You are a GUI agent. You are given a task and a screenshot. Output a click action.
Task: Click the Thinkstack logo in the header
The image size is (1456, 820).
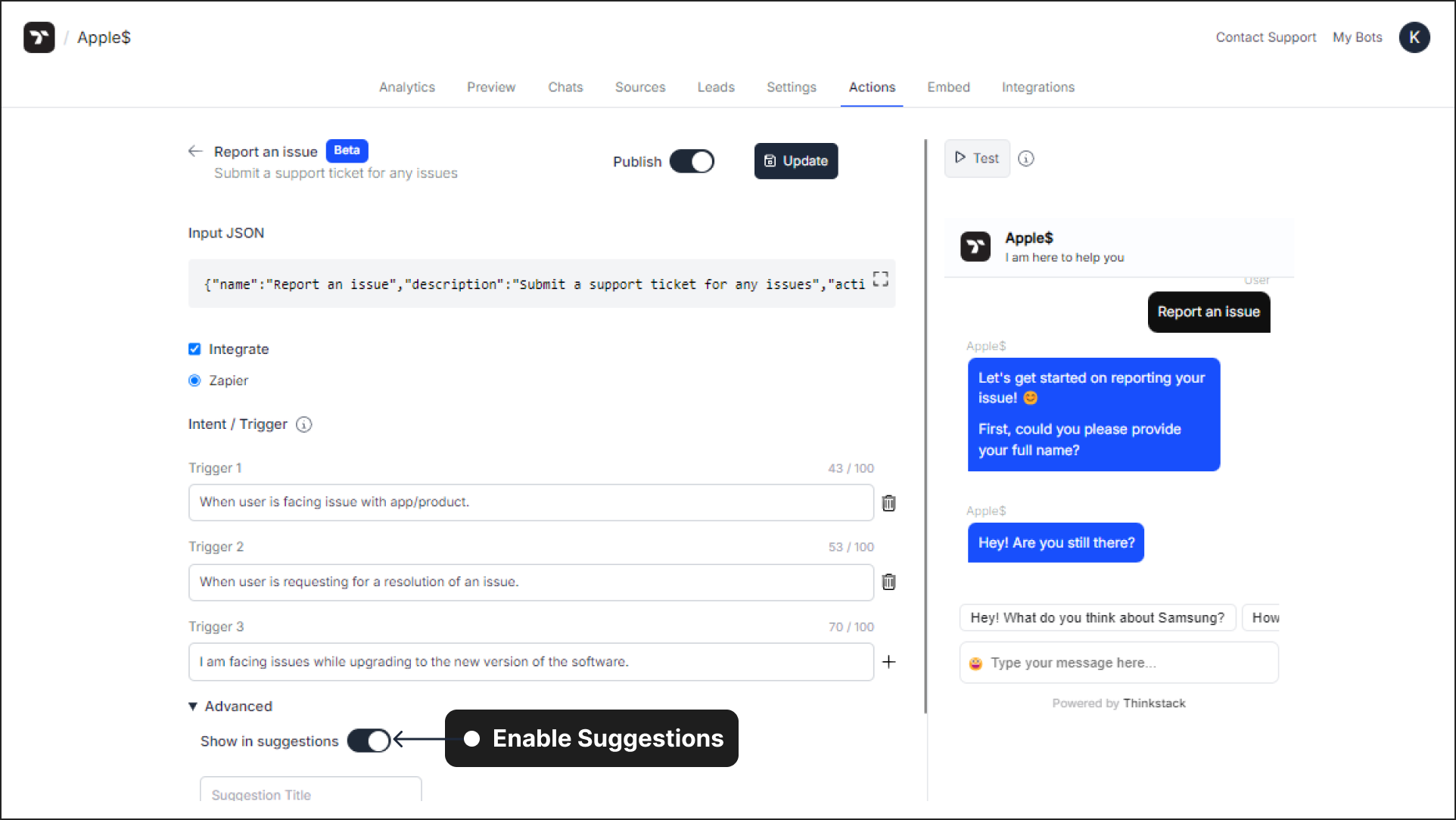click(39, 37)
